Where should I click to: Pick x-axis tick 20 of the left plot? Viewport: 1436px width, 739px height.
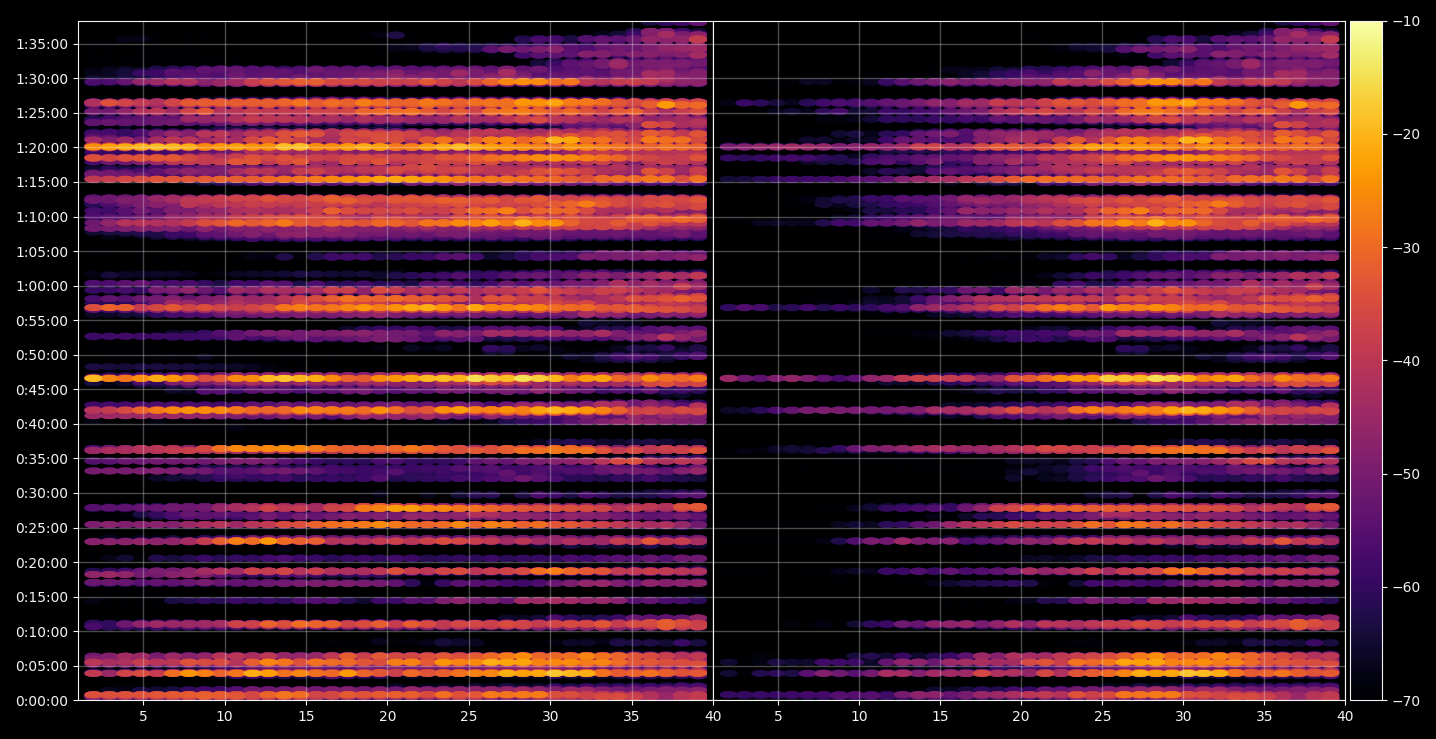(387, 716)
